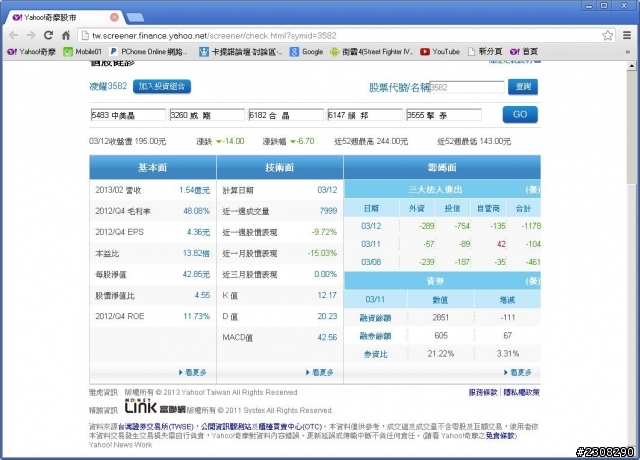The image size is (640, 460).
Task: Open the disclaimer link in the footer
Action: tap(500, 436)
